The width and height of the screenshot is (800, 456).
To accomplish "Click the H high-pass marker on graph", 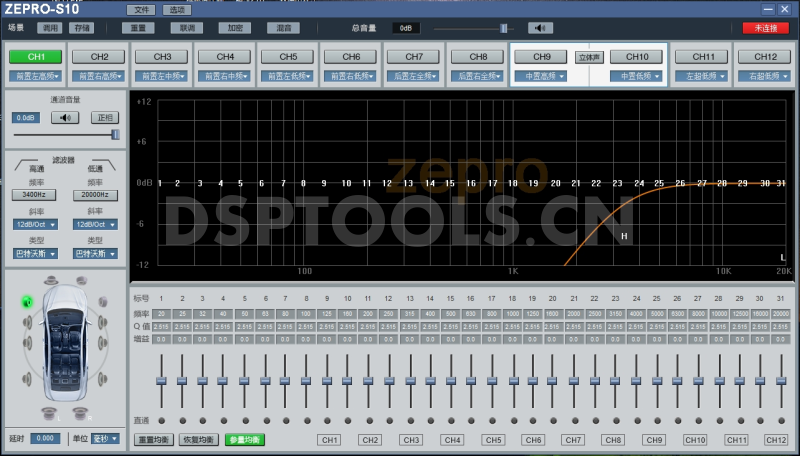I will click(x=624, y=236).
